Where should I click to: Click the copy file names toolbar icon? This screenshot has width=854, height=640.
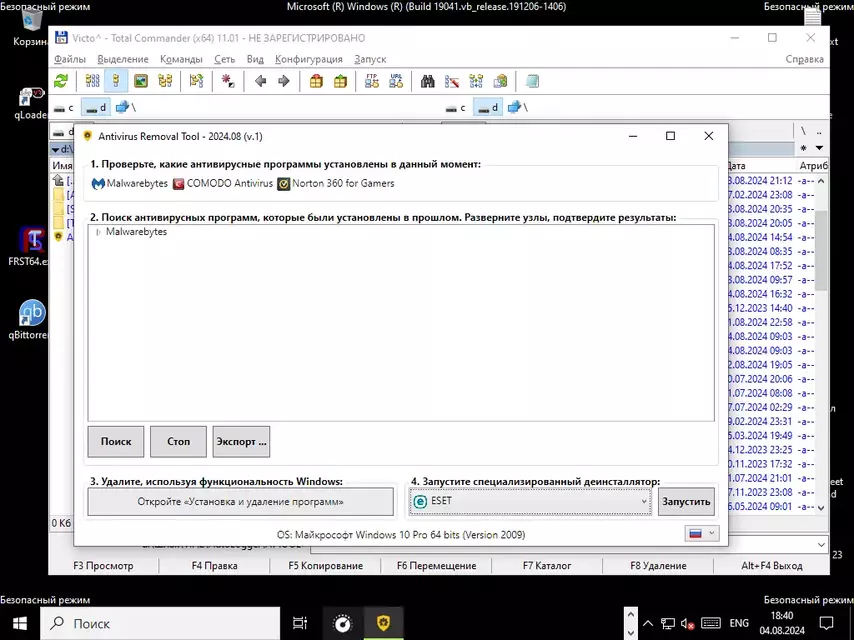point(500,81)
